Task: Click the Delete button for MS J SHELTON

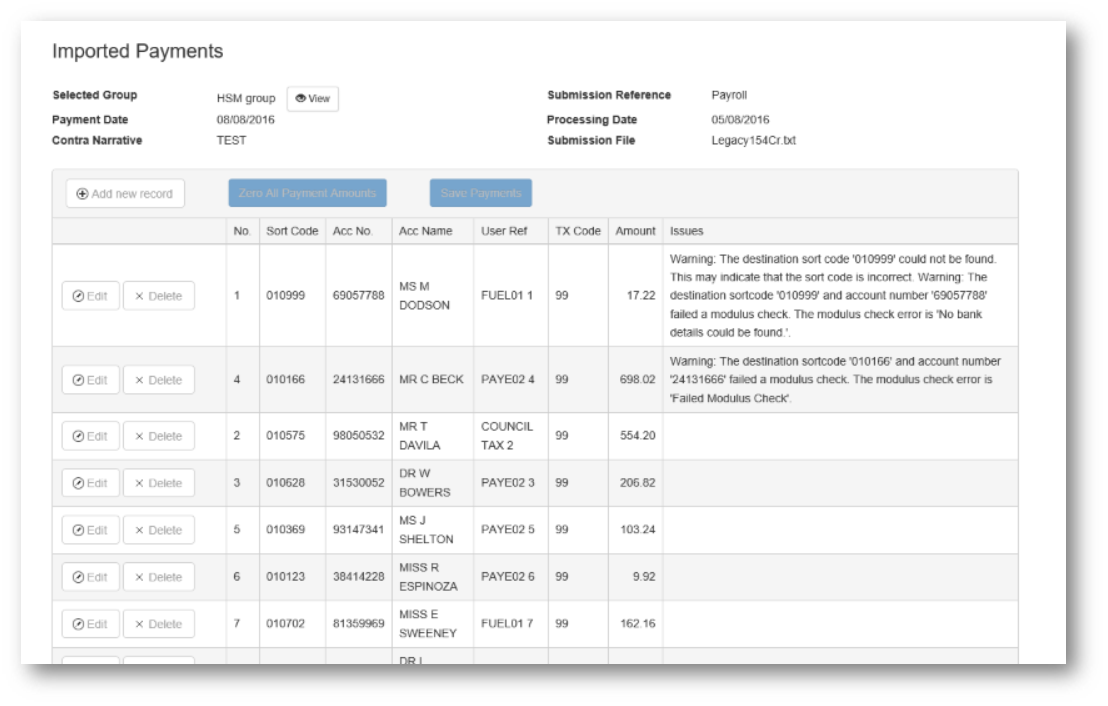Action: tap(158, 529)
